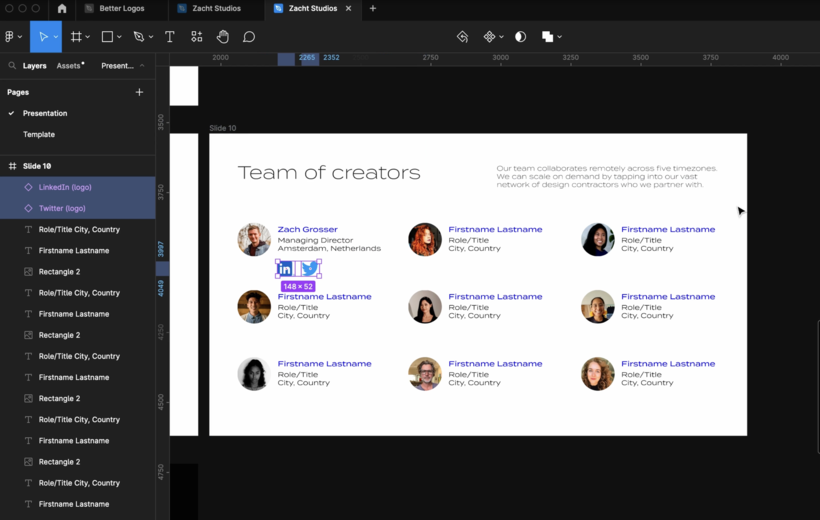Image resolution: width=820 pixels, height=520 pixels.
Task: Select the Frame tool
Action: 76,37
